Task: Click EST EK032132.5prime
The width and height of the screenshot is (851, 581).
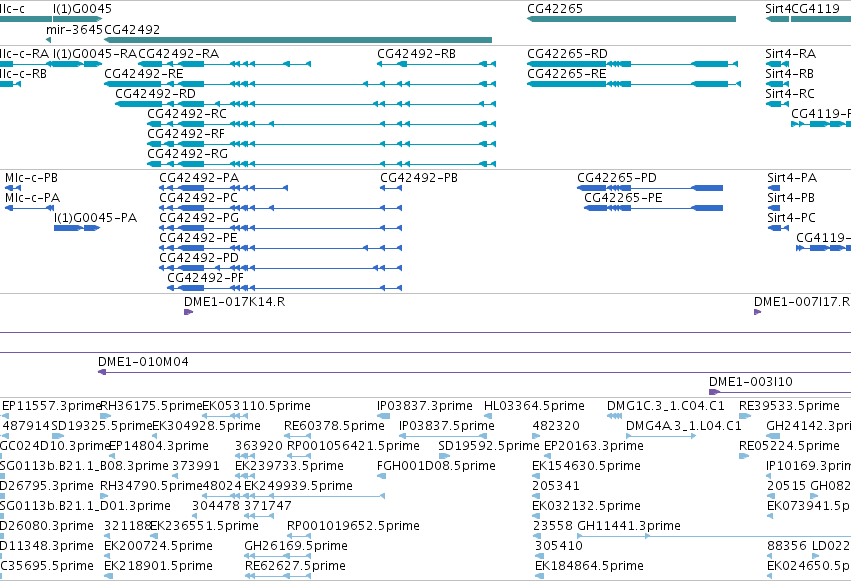Action: 537,516
